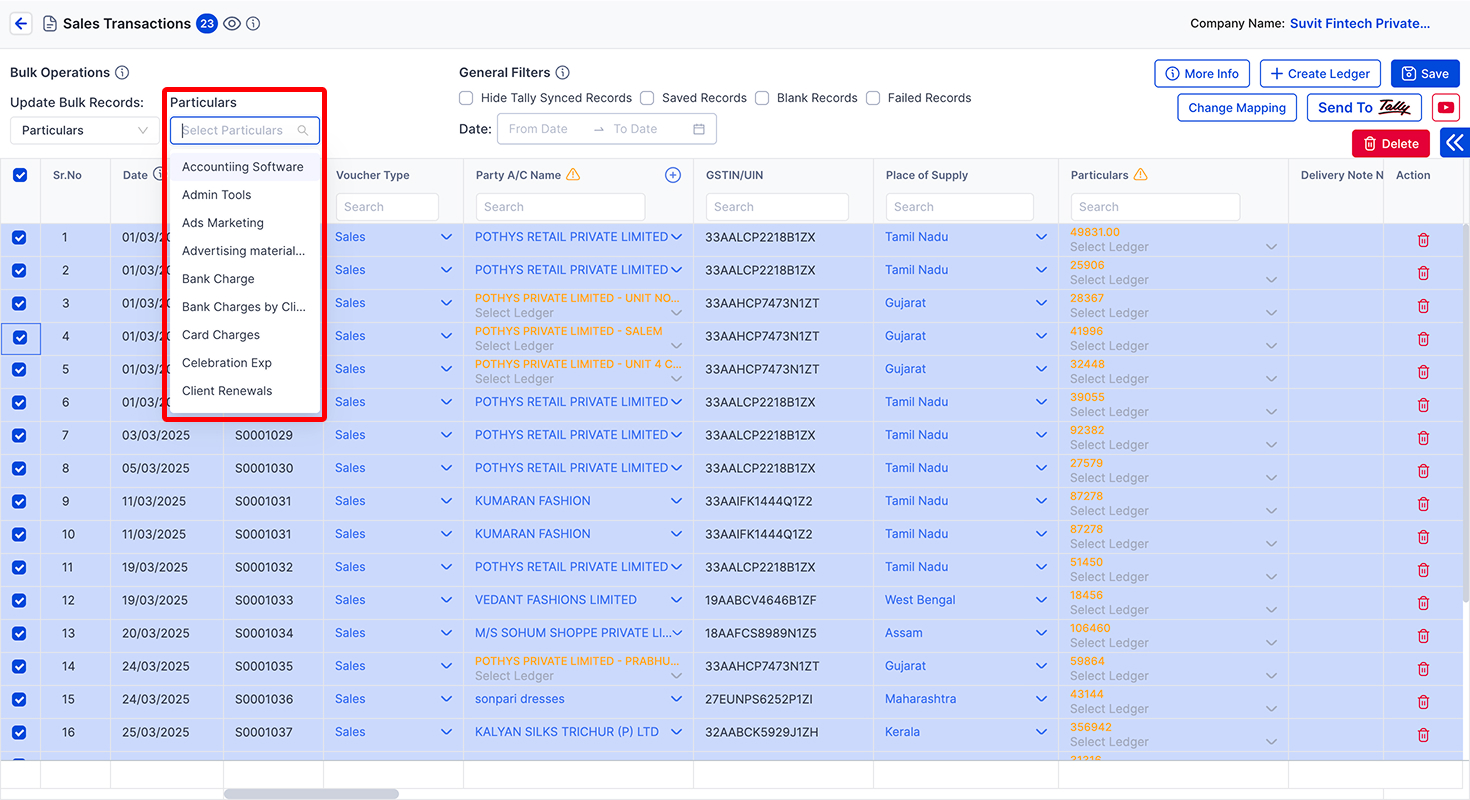Delete row 14 using its trash icon
This screenshot has height=800, width=1470.
click(1423, 669)
